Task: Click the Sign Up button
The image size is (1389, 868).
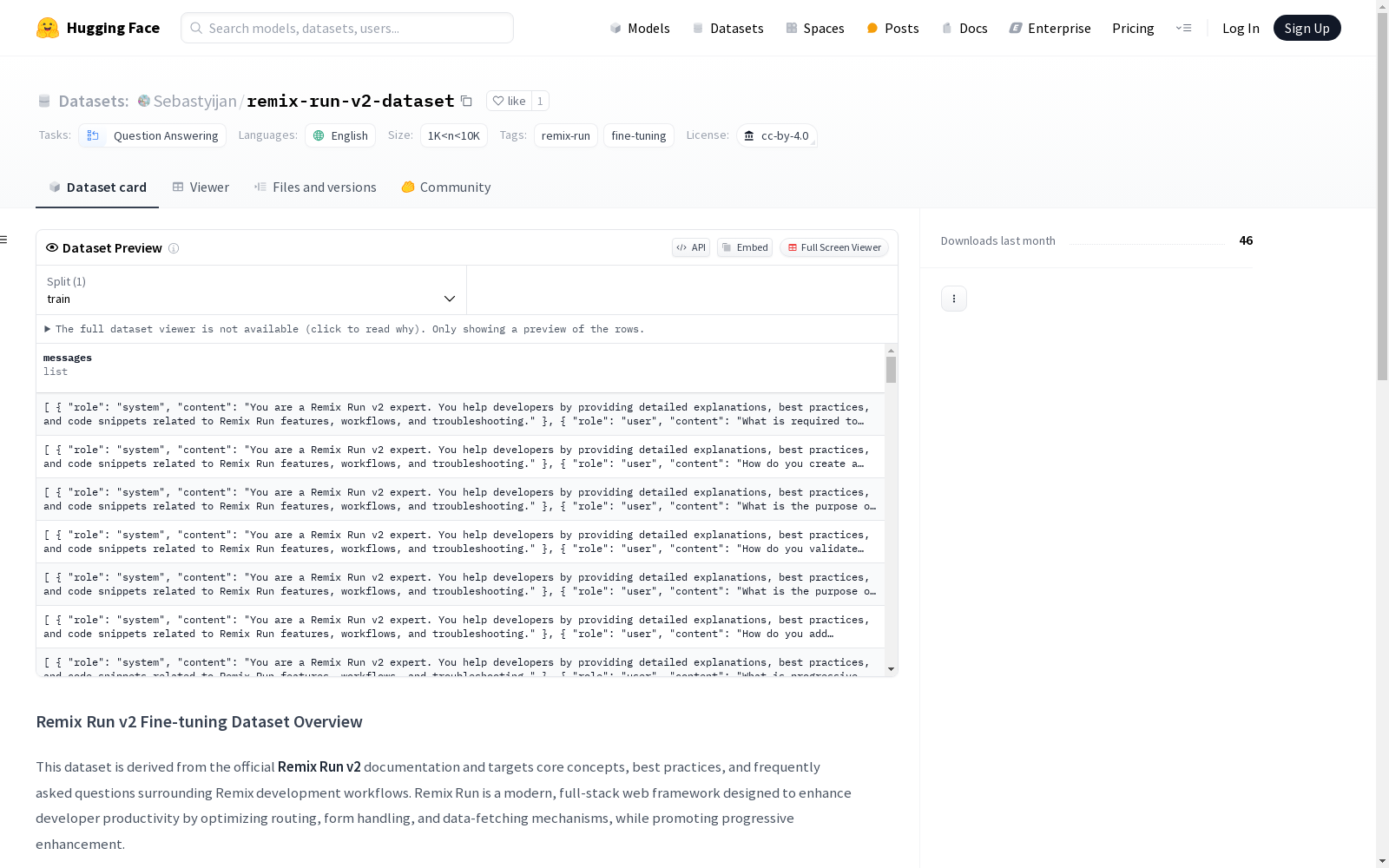Action: coord(1307,28)
